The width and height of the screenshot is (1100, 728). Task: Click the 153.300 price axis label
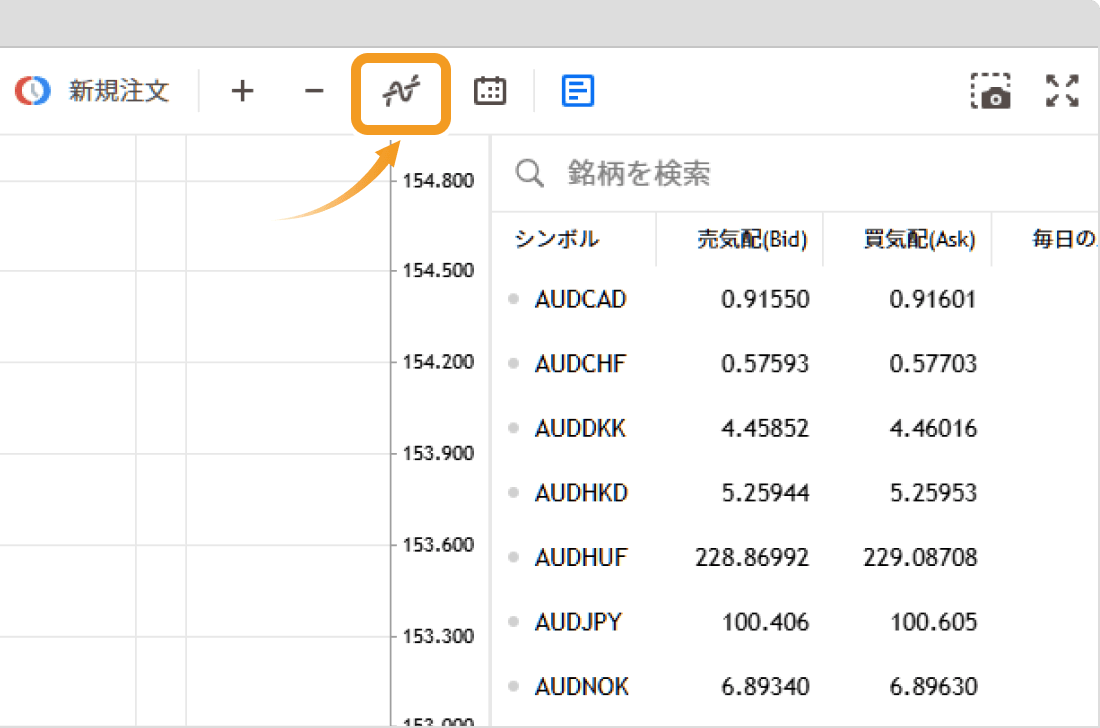point(438,636)
